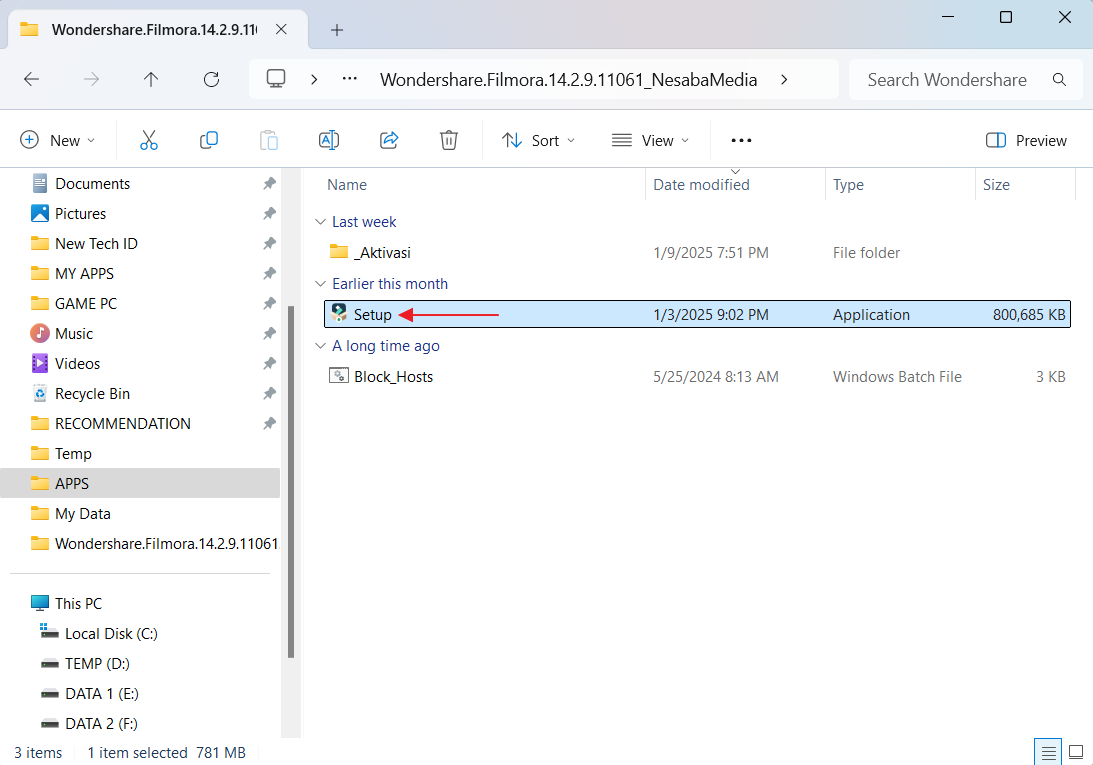Open the See more ellipsis menu
1093x765 pixels.
coord(741,141)
